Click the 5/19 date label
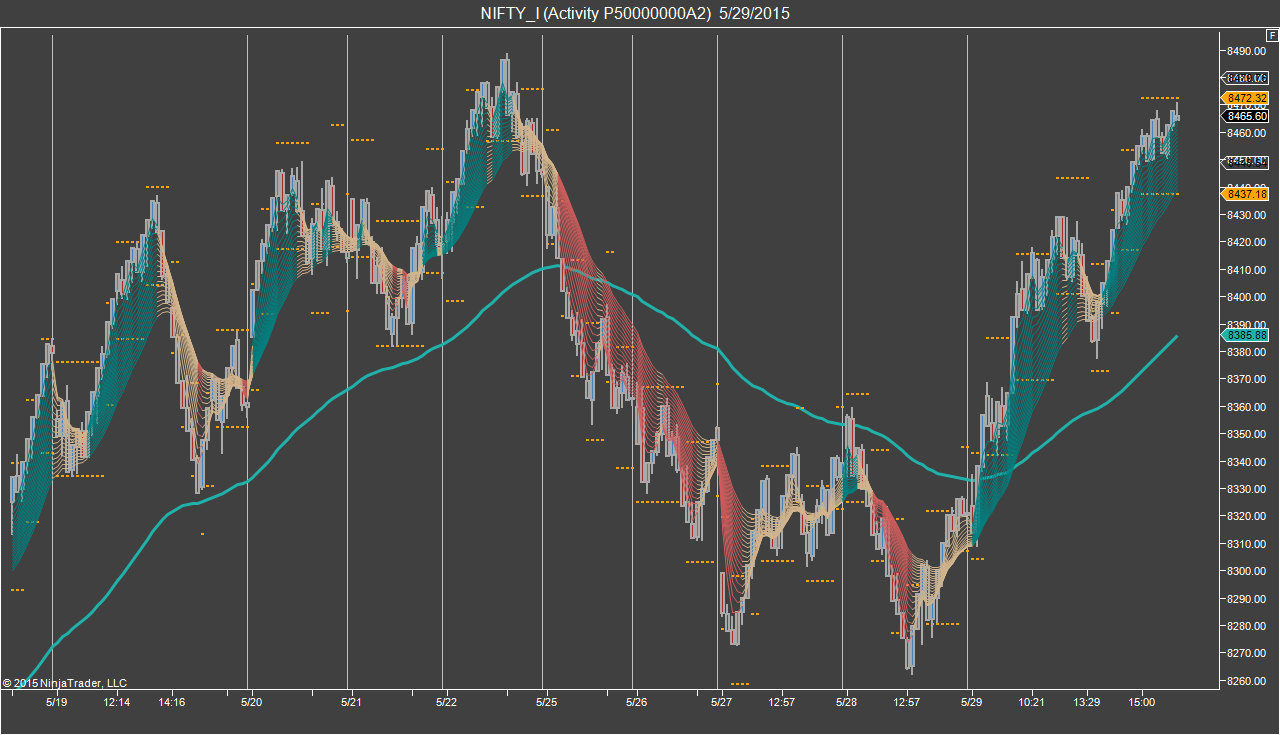The image size is (1280, 735). (55, 703)
